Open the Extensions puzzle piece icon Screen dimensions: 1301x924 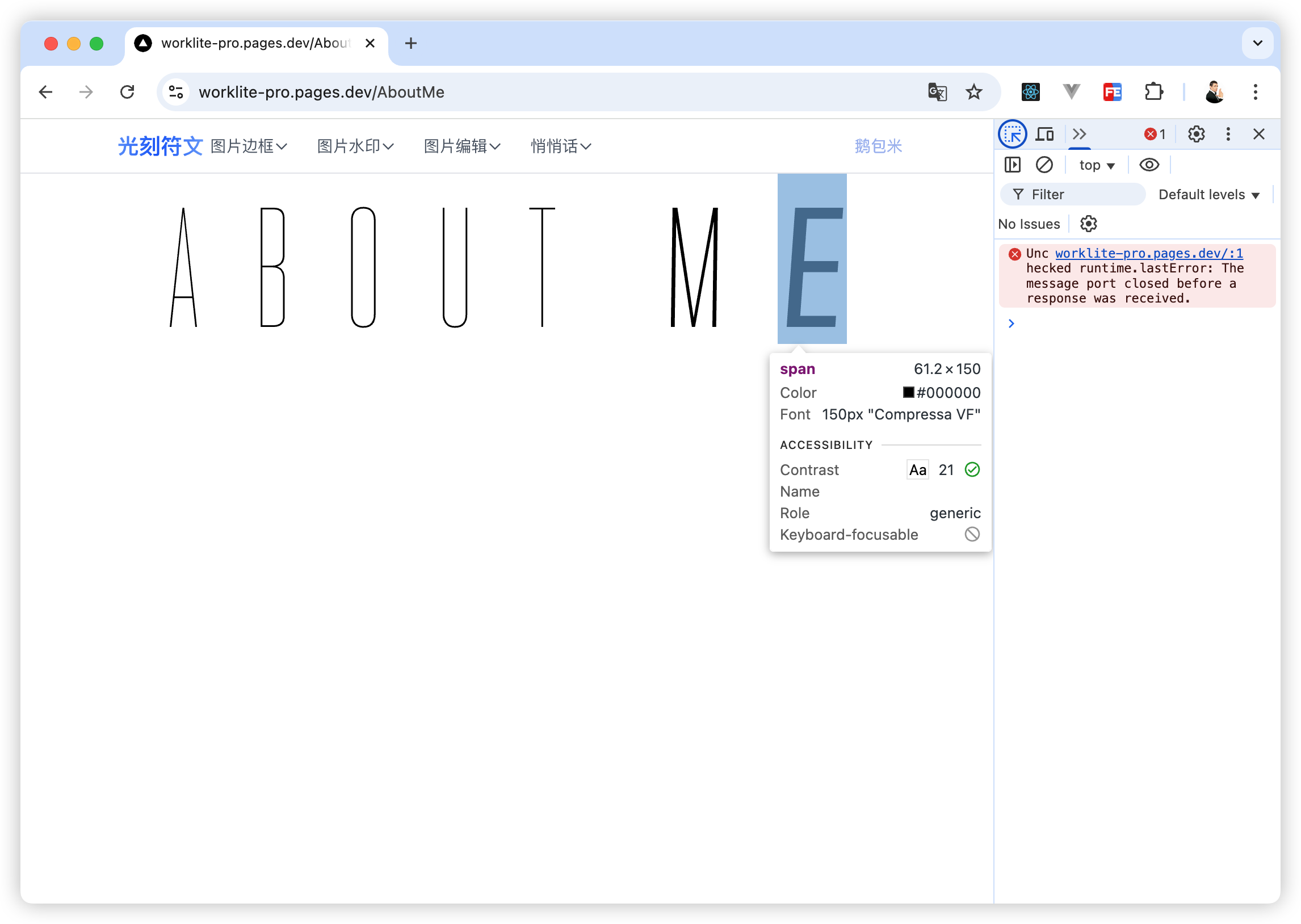pyautogui.click(x=1153, y=91)
